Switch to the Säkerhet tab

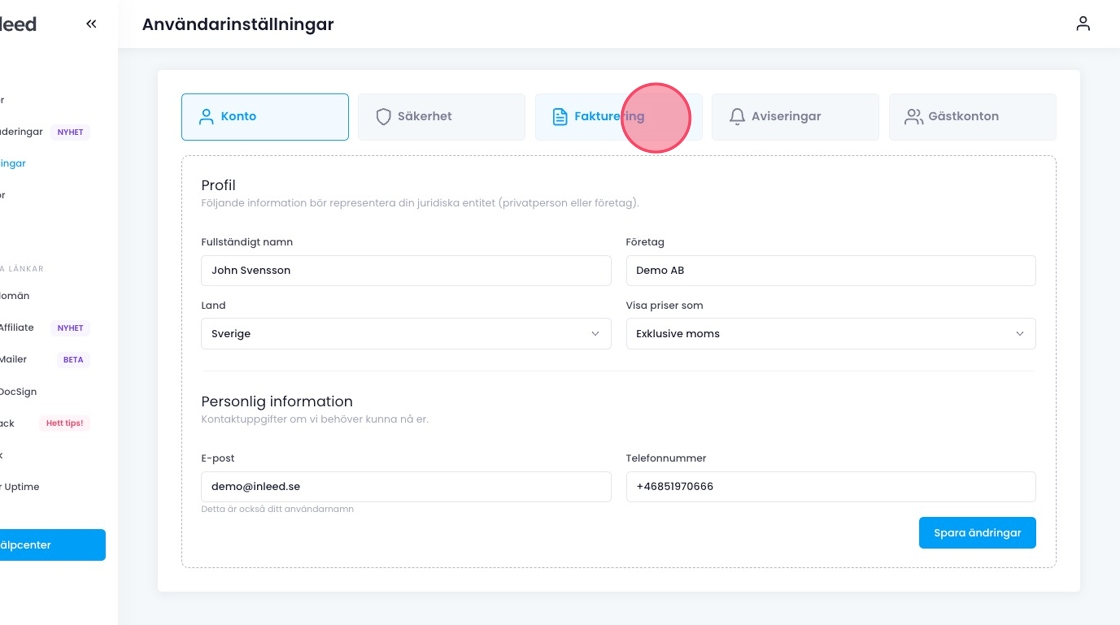coord(441,117)
